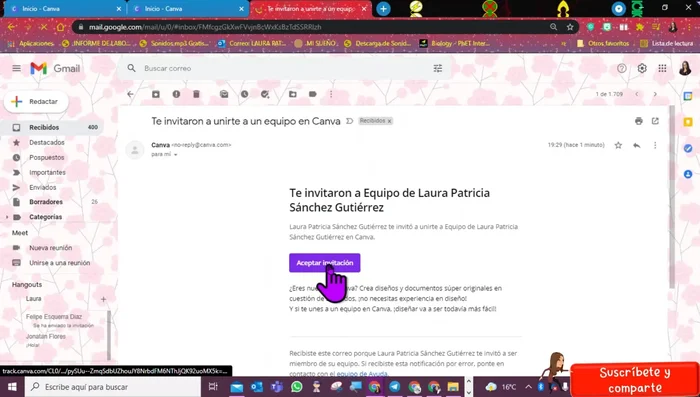The height and width of the screenshot is (397, 700).
Task: Add a new Hangouts contact with the plus icon
Action: 103,299
